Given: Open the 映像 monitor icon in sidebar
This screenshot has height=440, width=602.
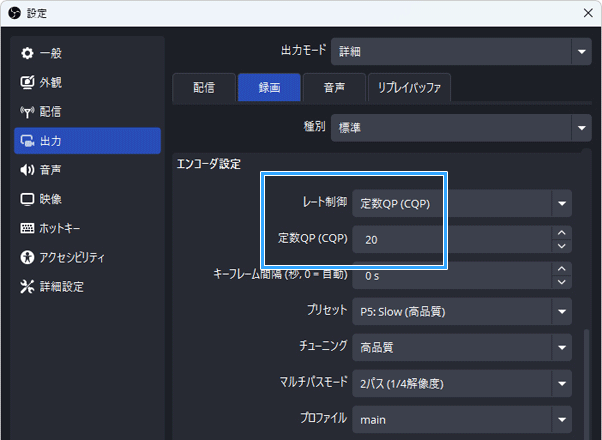Looking at the screenshot, I should (x=27, y=199).
